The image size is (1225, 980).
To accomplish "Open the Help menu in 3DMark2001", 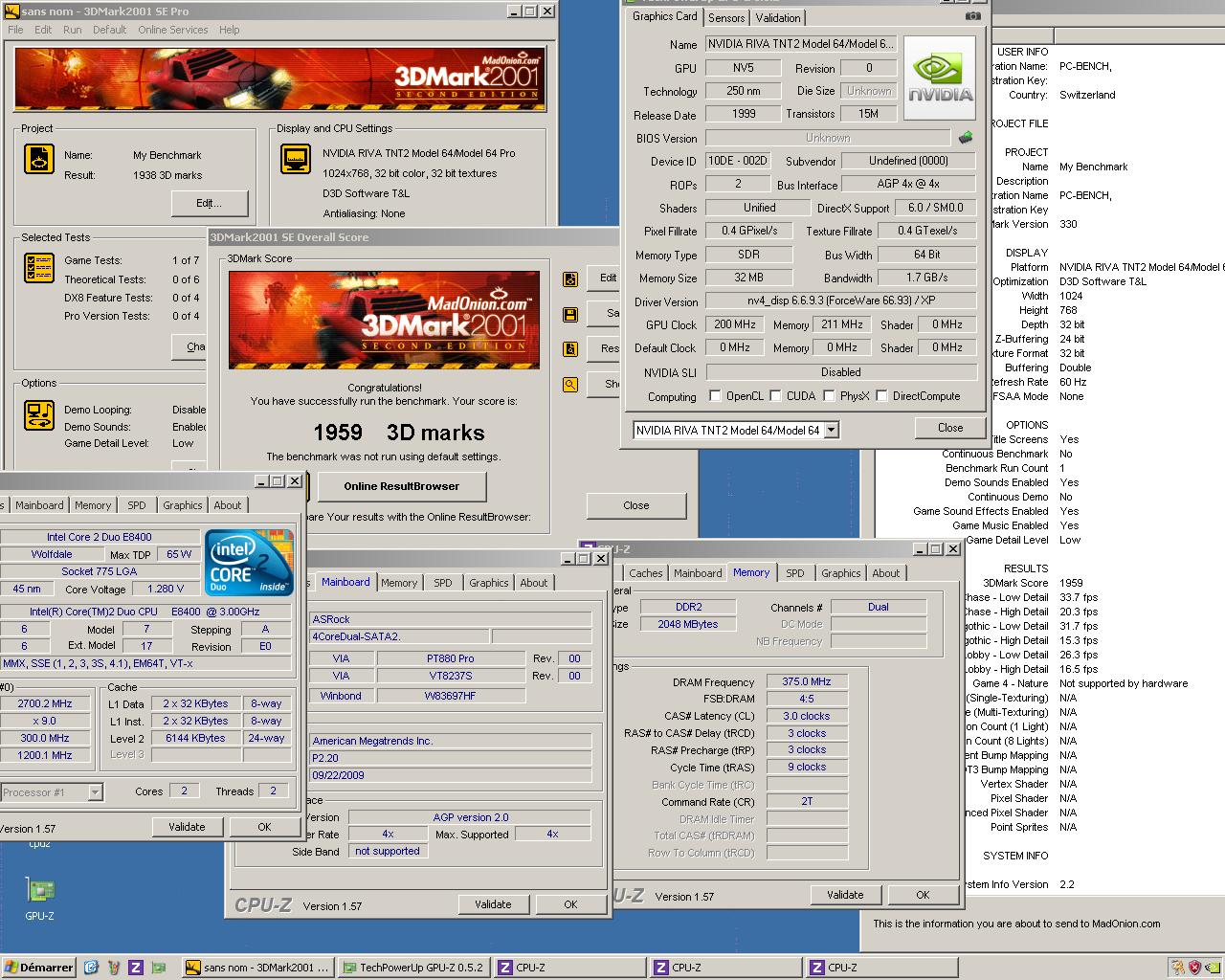I will 229,30.
